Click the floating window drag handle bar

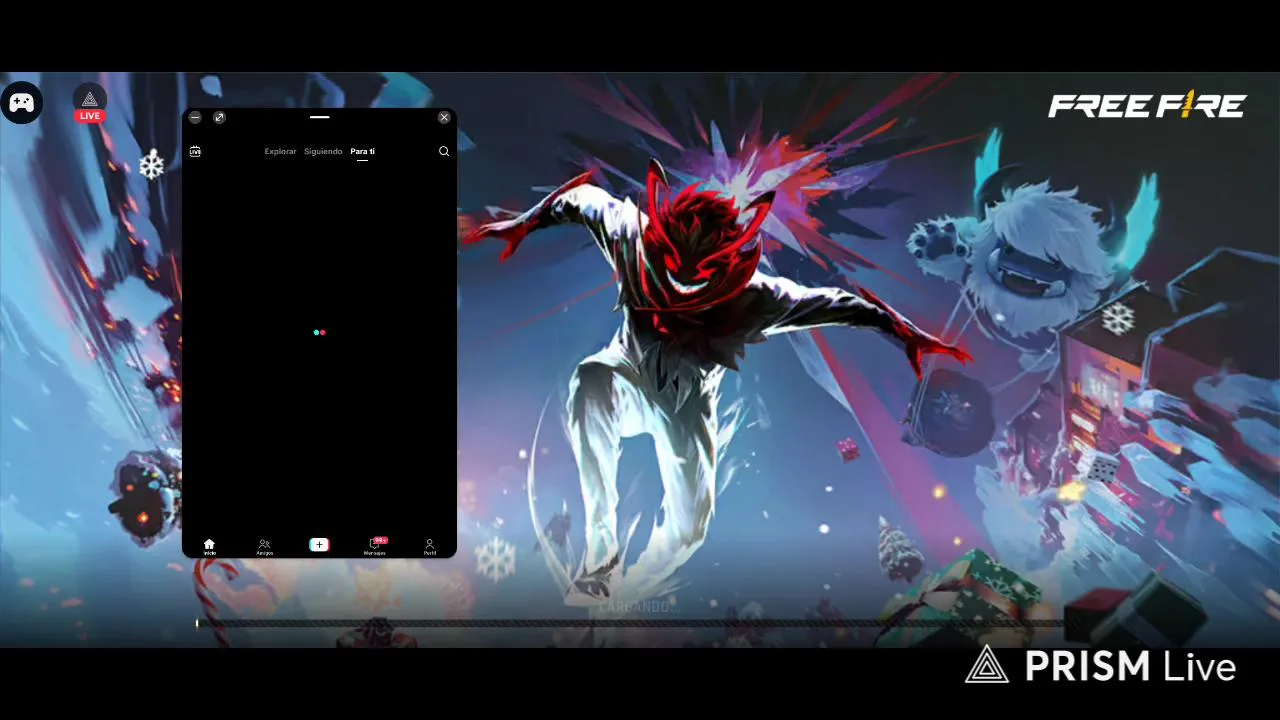point(319,117)
